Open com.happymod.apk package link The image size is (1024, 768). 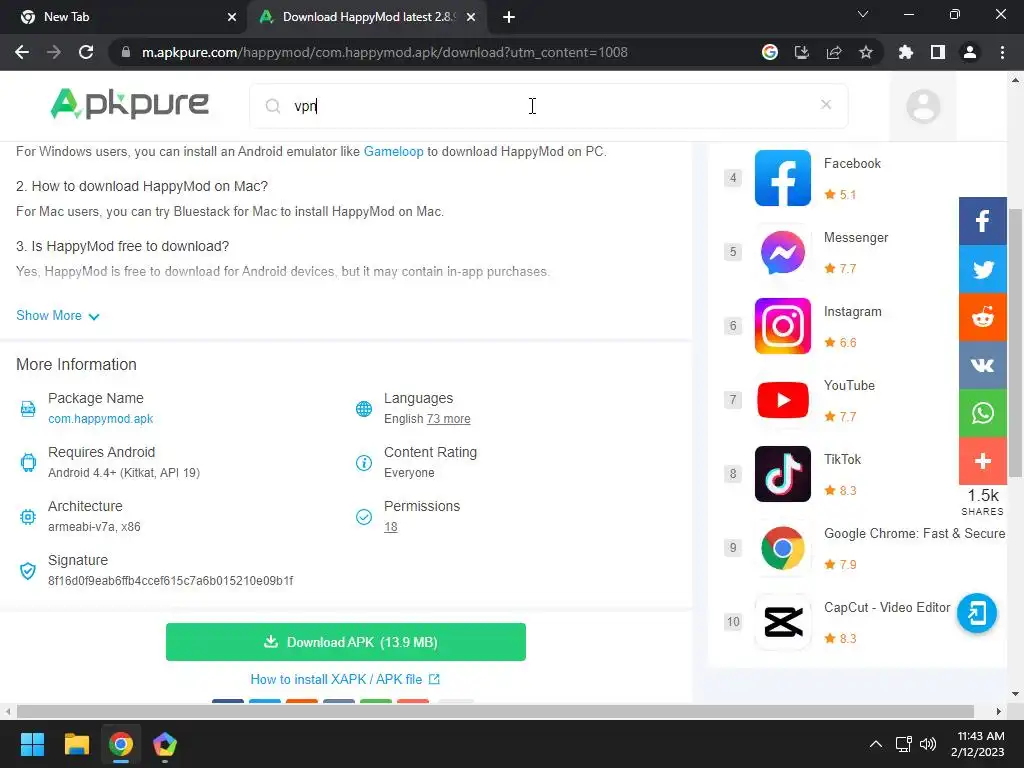(x=101, y=419)
